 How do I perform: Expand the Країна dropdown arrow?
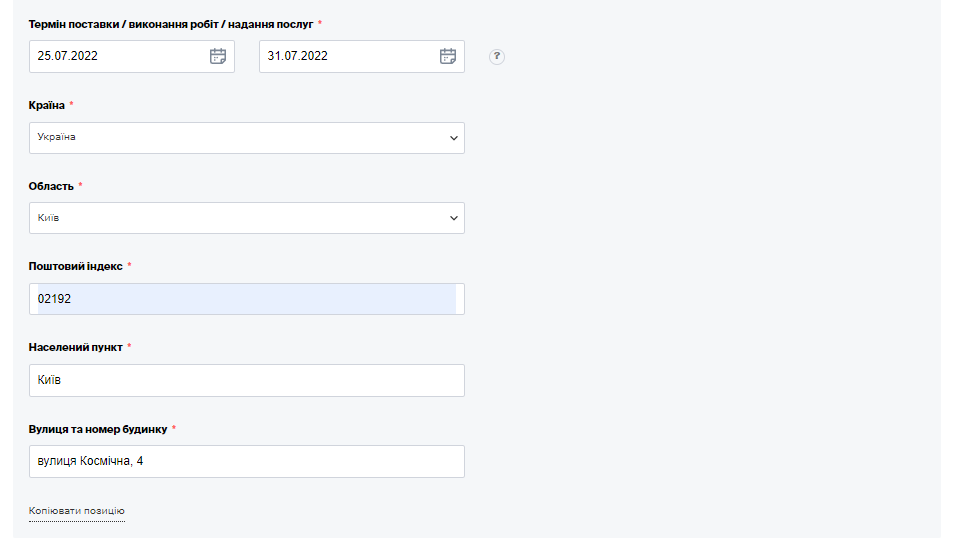(x=453, y=138)
